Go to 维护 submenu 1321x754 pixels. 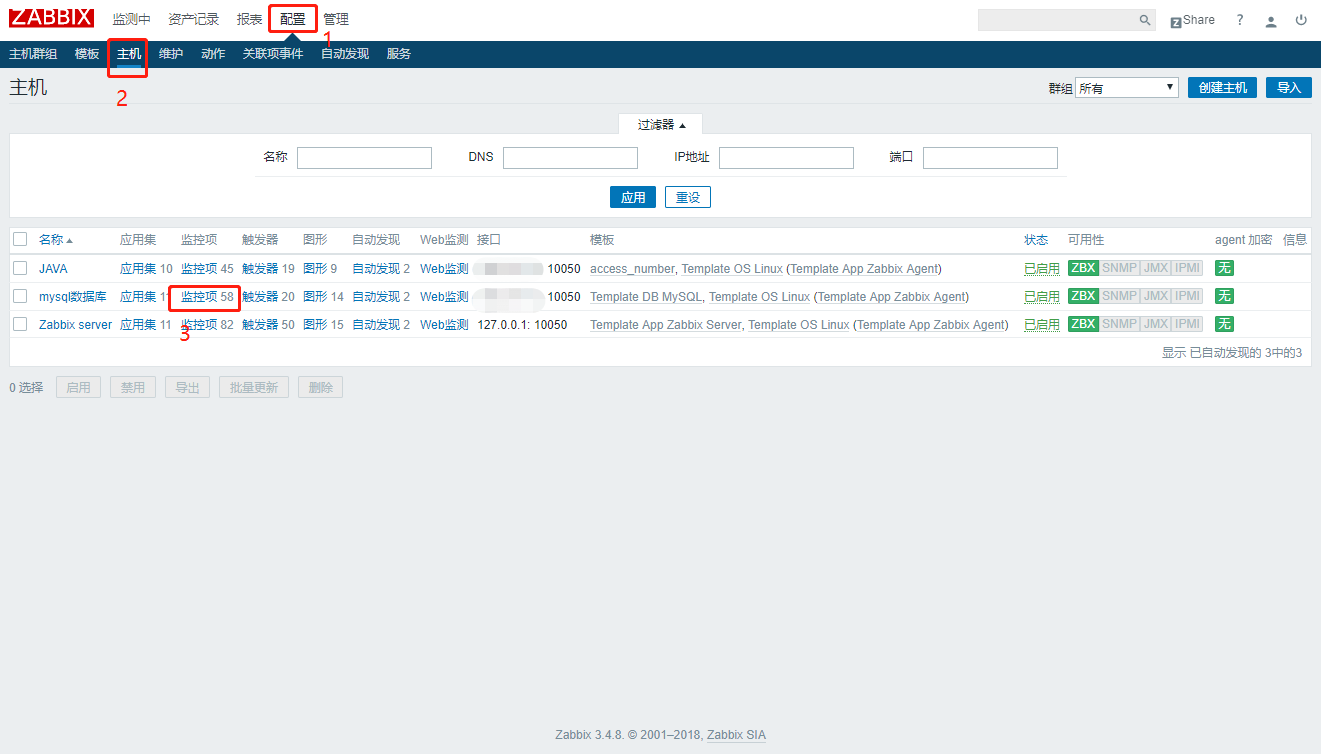click(x=171, y=54)
